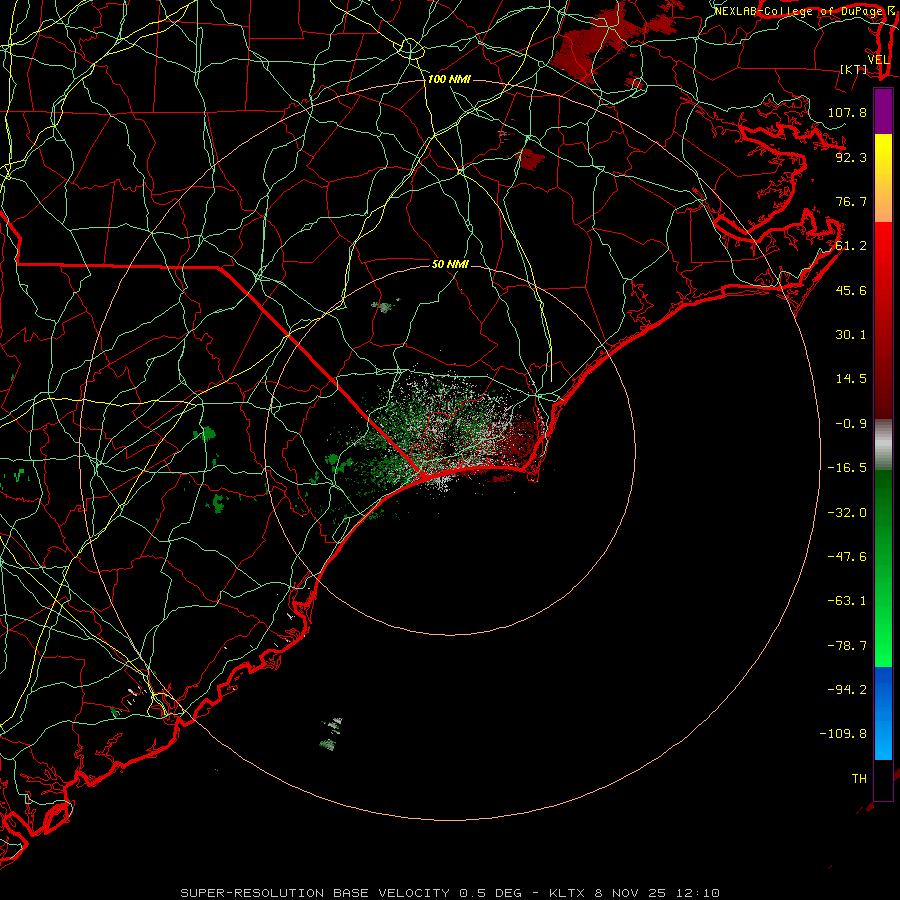Click the -94.2 legend value

click(x=847, y=690)
